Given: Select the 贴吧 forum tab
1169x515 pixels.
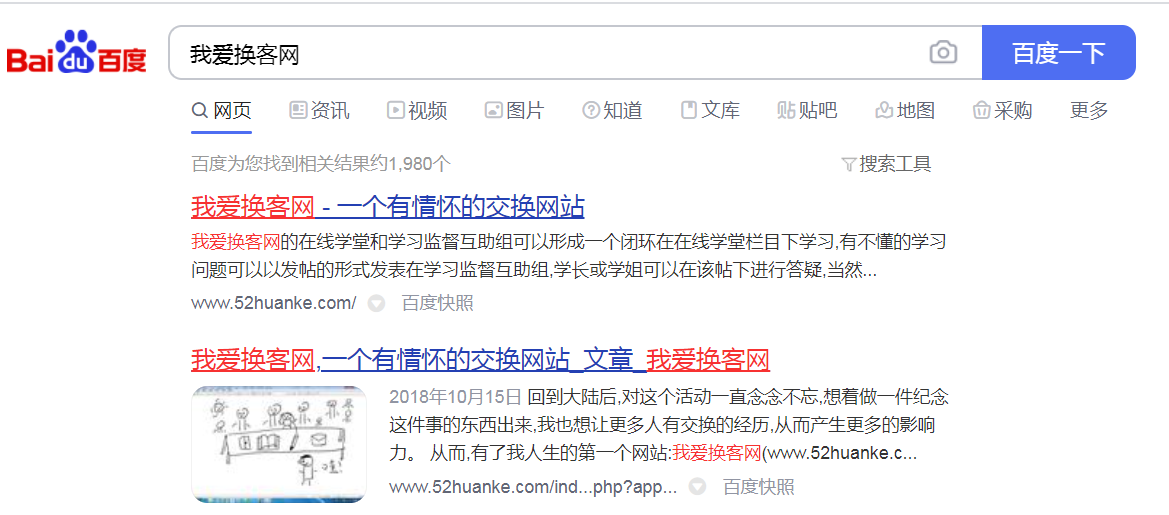Looking at the screenshot, I should point(807,111).
